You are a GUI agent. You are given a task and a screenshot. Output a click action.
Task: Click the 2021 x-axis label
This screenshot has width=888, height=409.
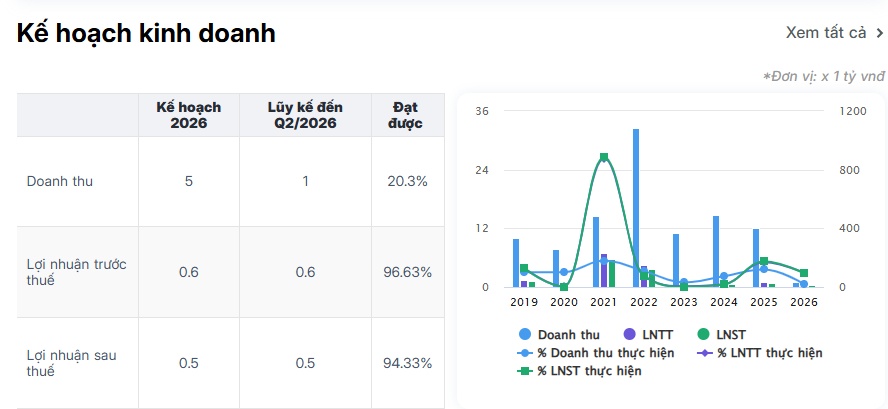pyautogui.click(x=604, y=303)
